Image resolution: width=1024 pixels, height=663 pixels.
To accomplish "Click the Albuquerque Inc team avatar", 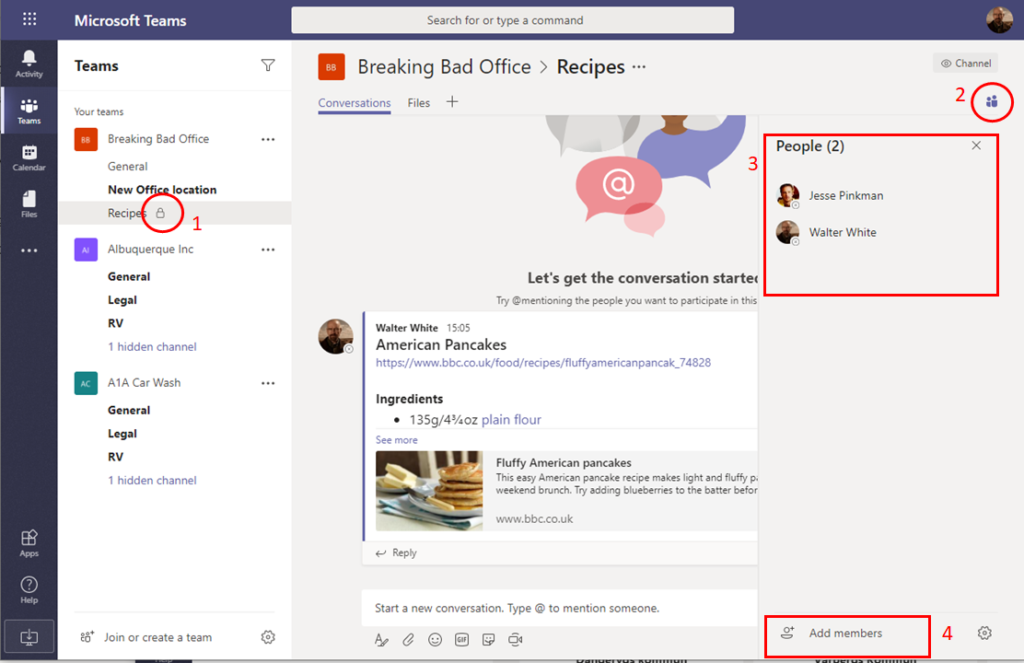I will click(86, 250).
